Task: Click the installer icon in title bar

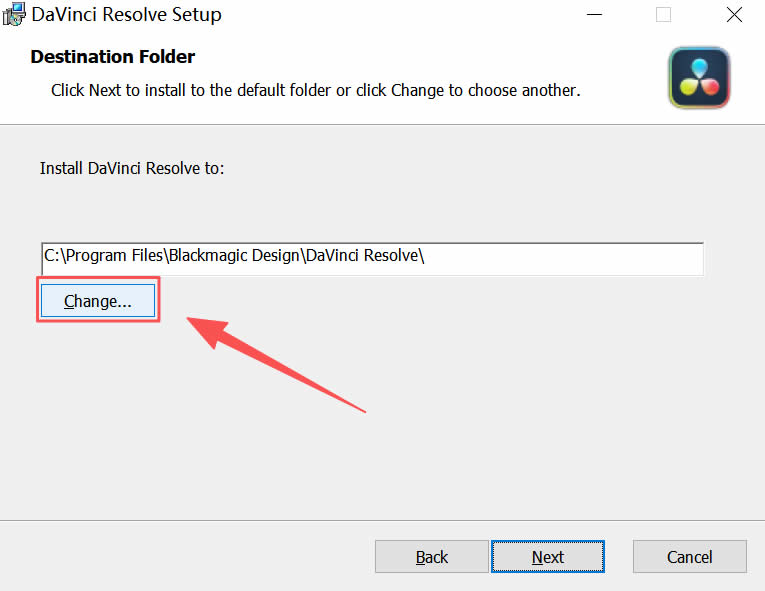Action: point(13,14)
